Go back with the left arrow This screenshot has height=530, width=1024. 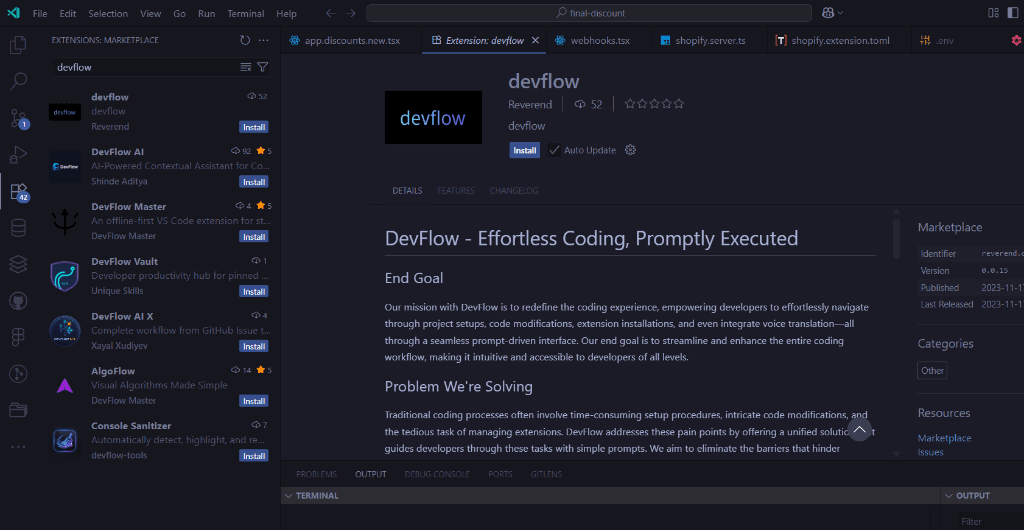point(330,13)
